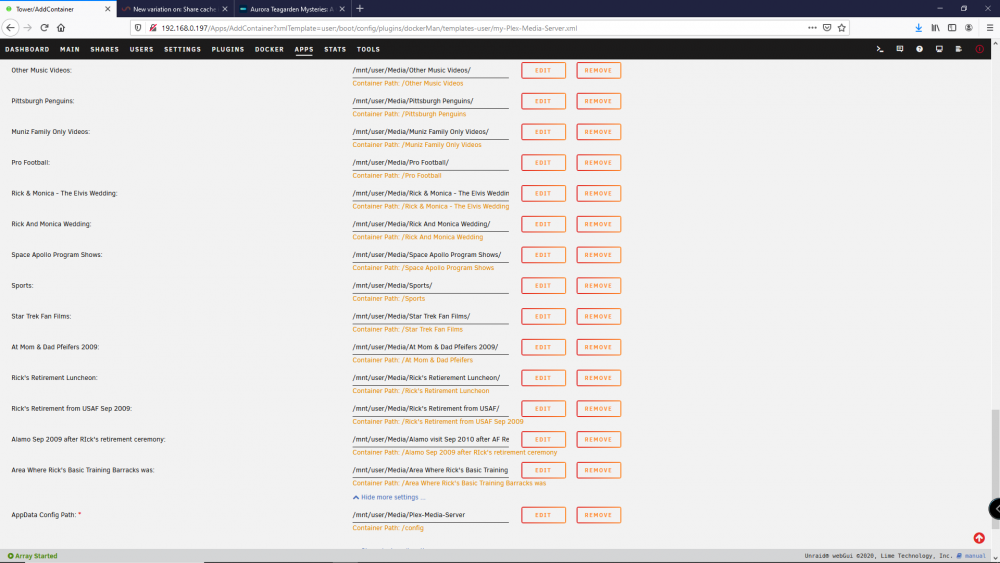The height and width of the screenshot is (563, 1000).
Task: Open the red alert notifications icon
Action: 980,49
